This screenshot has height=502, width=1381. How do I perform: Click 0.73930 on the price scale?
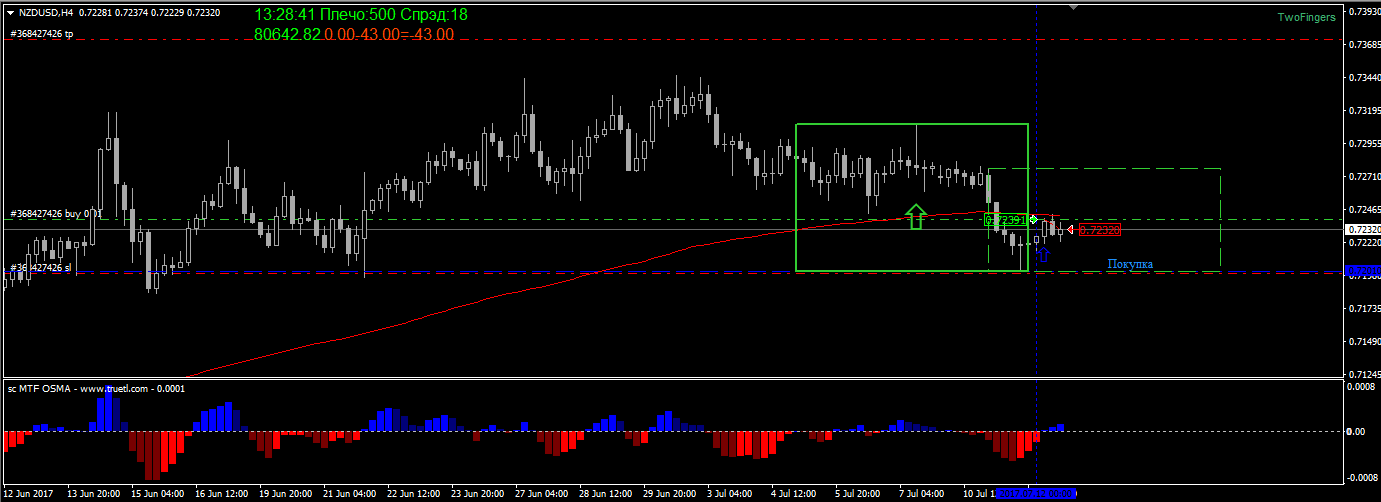(x=1363, y=12)
